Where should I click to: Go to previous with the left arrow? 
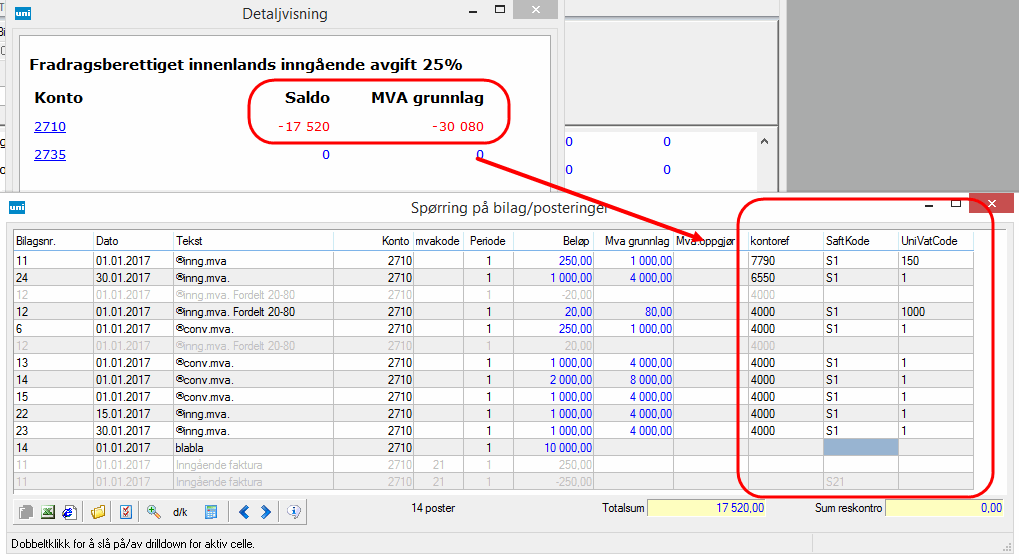(x=245, y=512)
